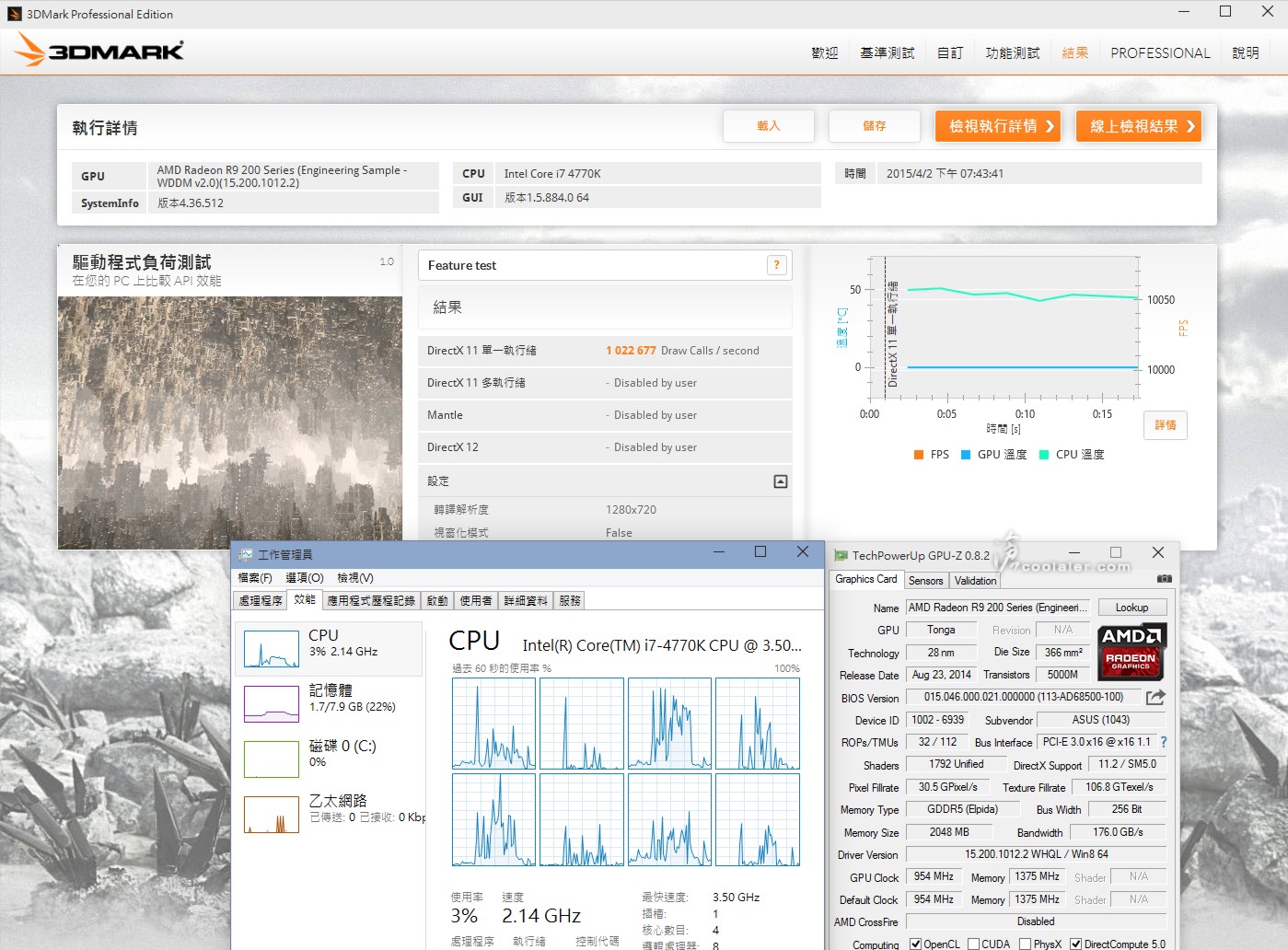Click the Lookup button in GPU-Z
The height and width of the screenshot is (950, 1288).
(1131, 608)
